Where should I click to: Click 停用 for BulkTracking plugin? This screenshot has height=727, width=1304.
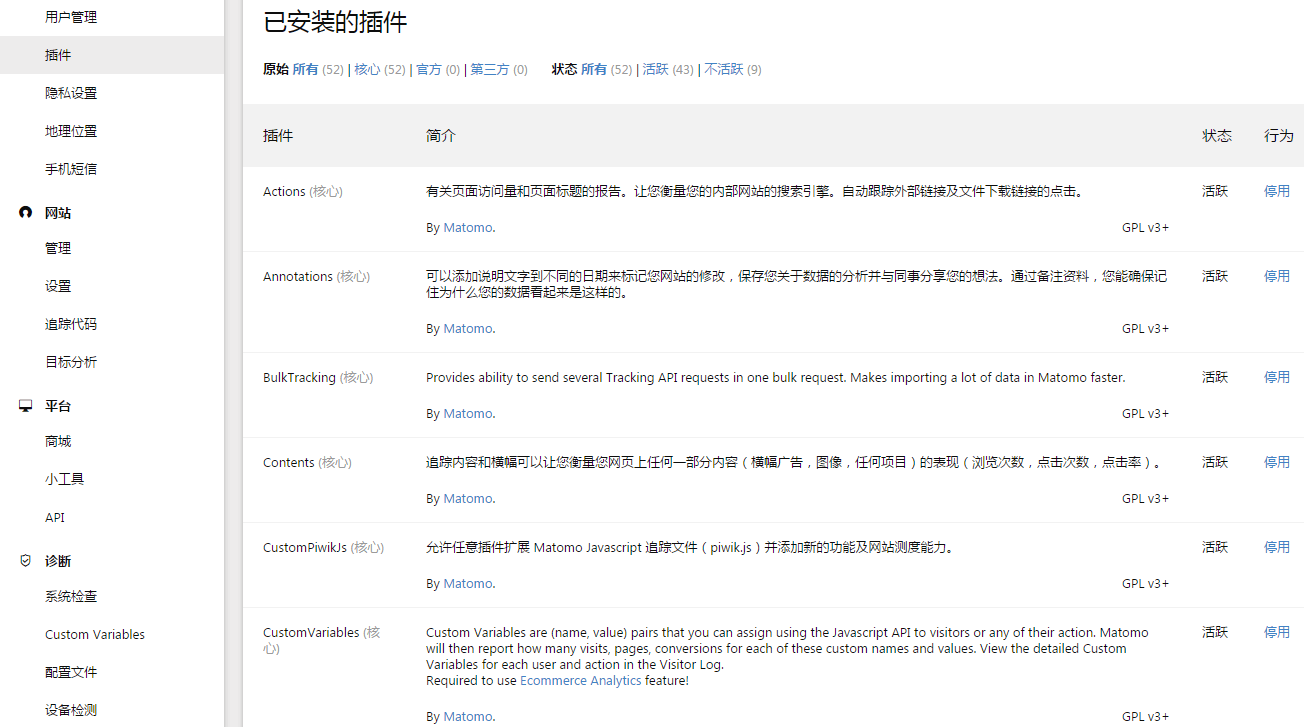tap(1277, 377)
